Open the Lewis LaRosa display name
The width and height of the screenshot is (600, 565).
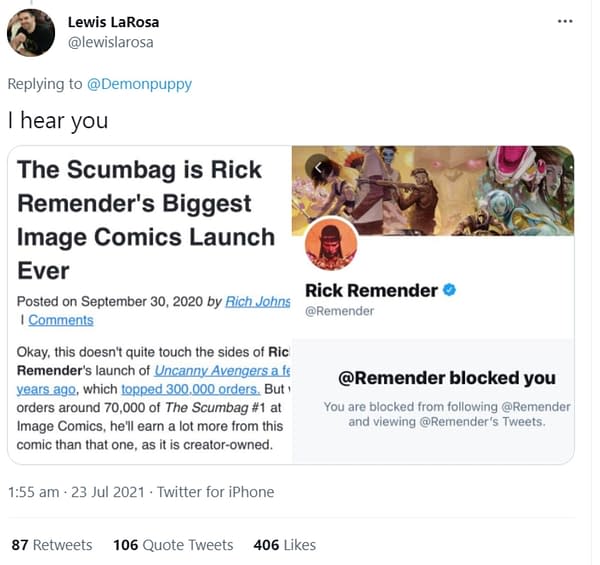point(113,22)
